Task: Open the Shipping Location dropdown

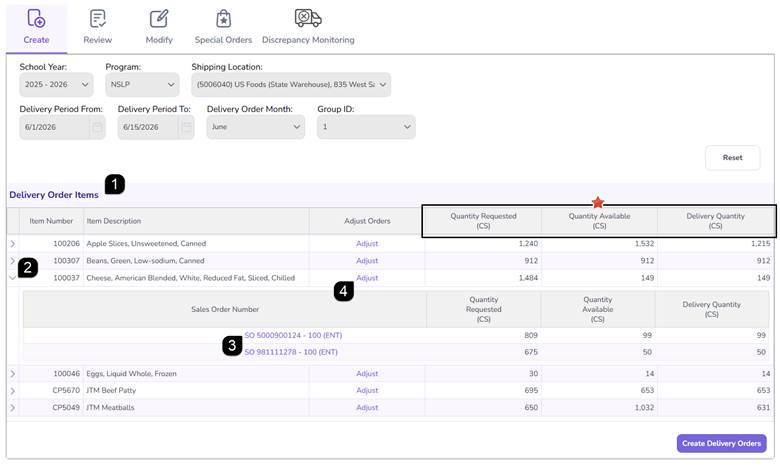Action: (x=291, y=85)
